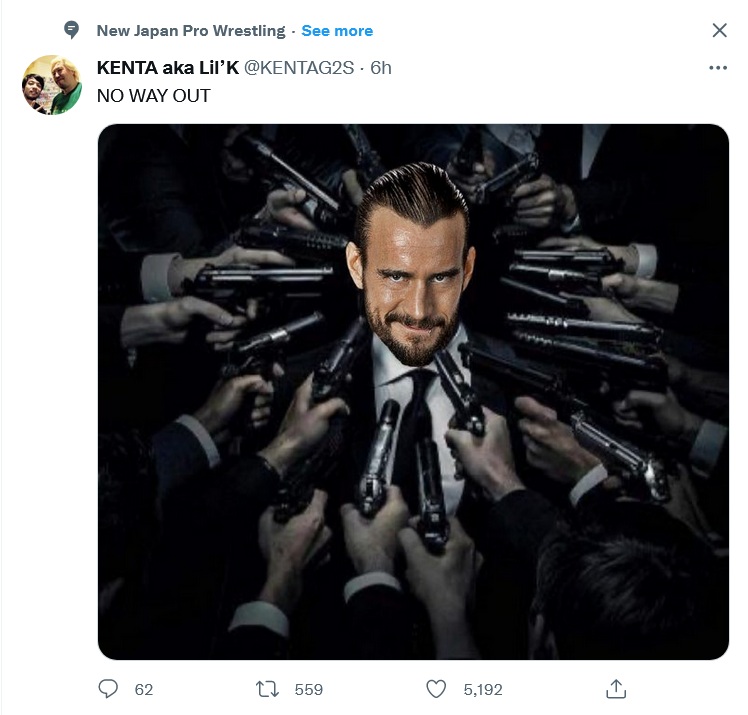The image size is (748, 715).
Task: Open the share tweet options
Action: (x=616, y=689)
